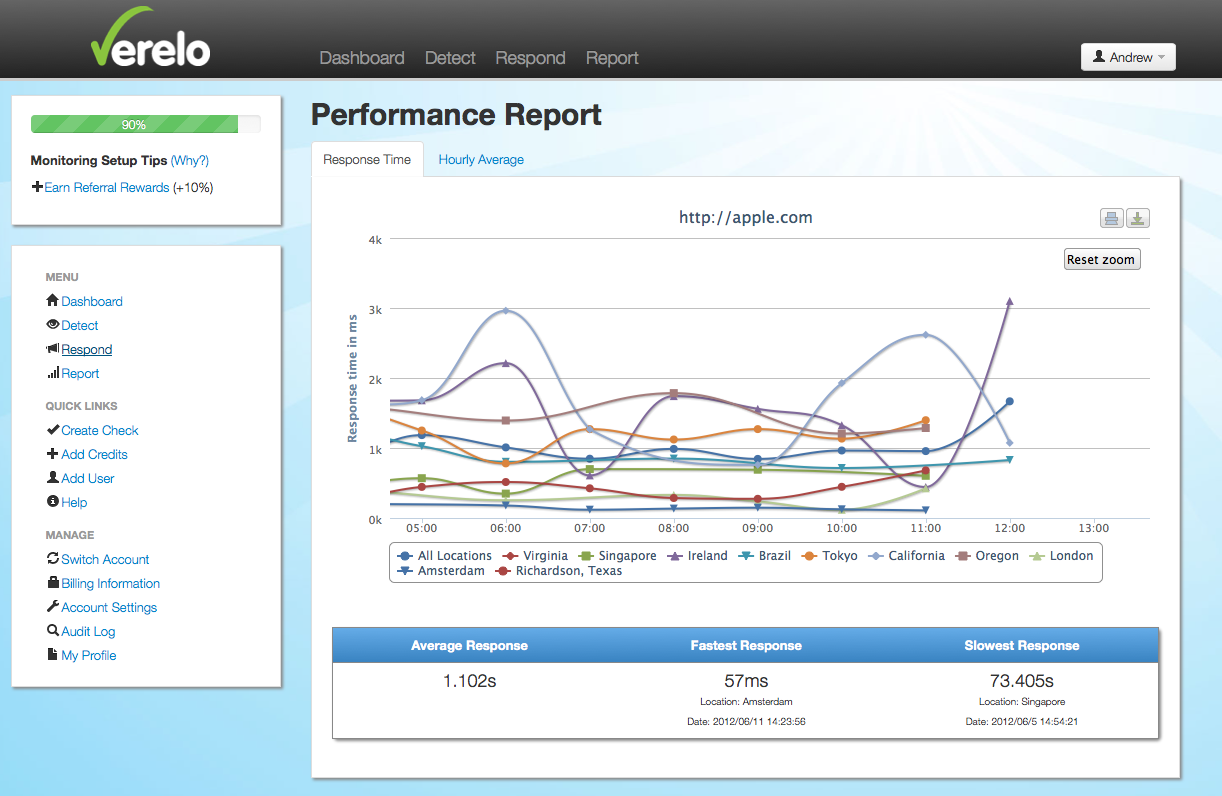Download the chart using export icon

tap(1138, 218)
